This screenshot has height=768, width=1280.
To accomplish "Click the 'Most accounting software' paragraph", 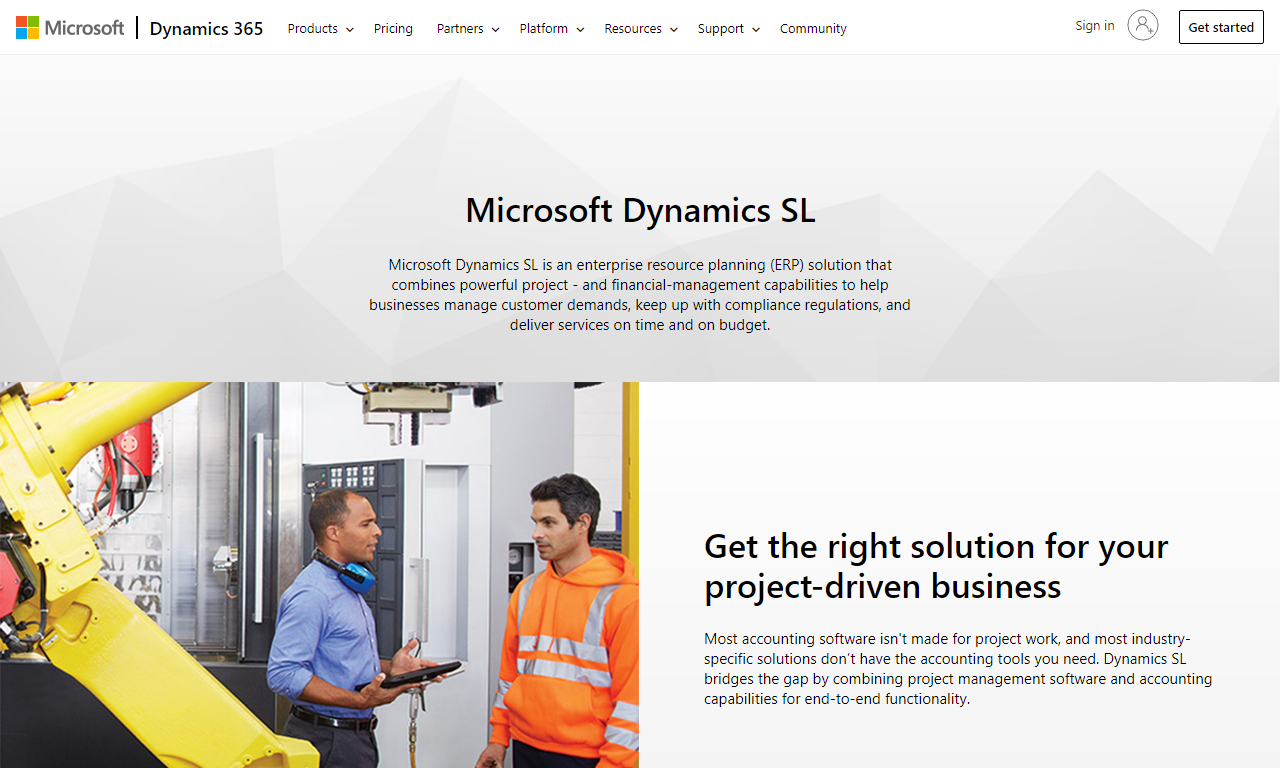I will 958,669.
